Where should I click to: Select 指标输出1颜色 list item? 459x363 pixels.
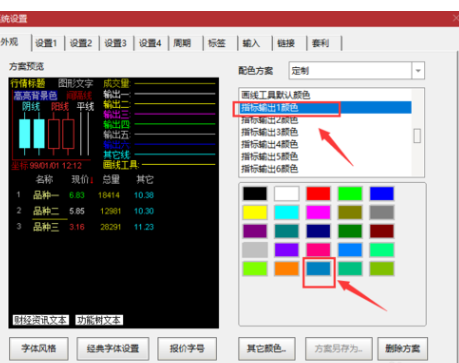pos(325,107)
